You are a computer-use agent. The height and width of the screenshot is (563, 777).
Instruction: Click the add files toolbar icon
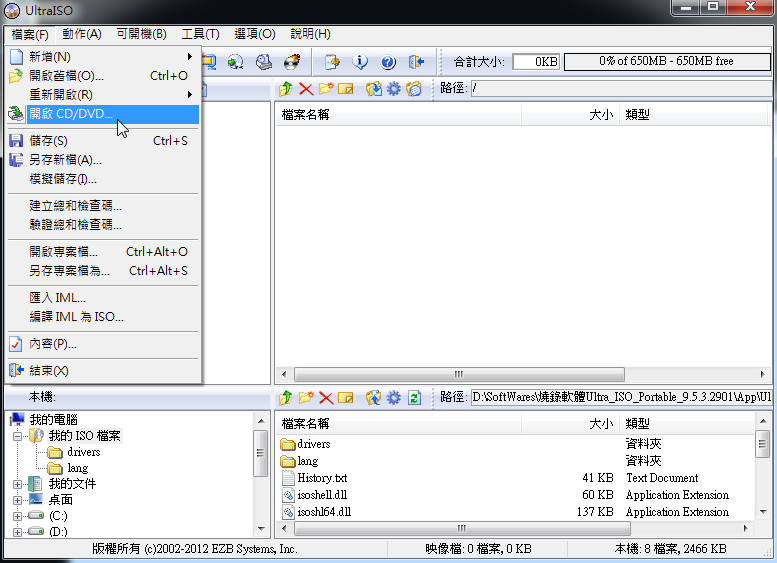333,62
